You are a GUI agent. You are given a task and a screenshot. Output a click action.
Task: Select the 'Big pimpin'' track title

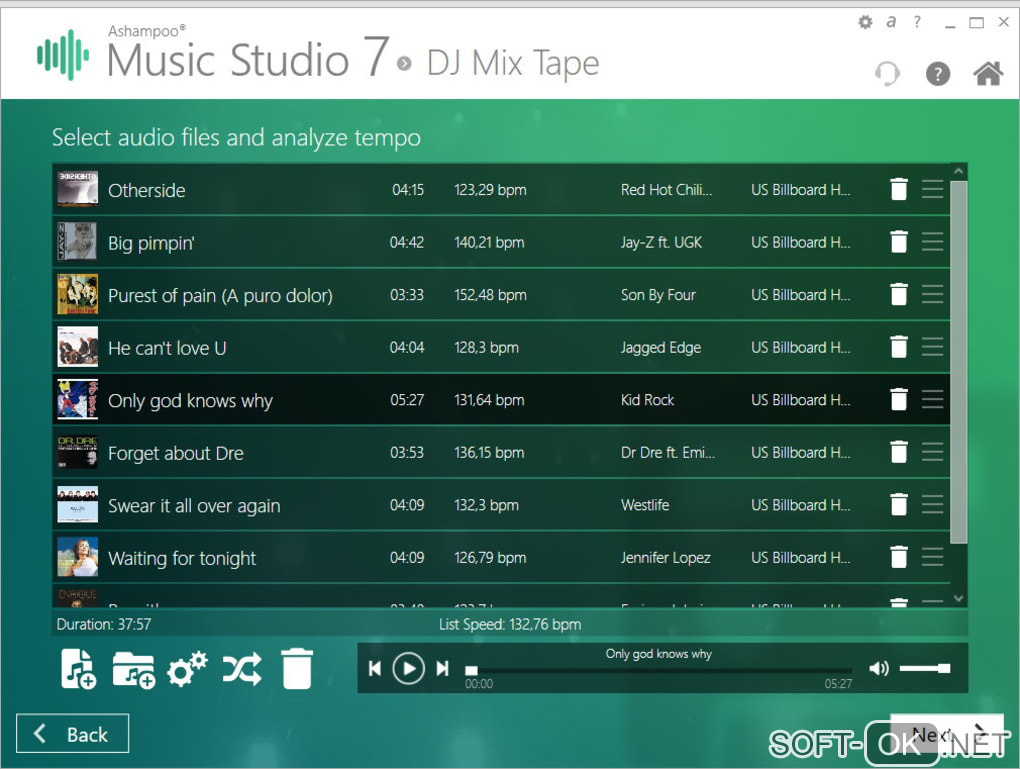click(x=151, y=243)
